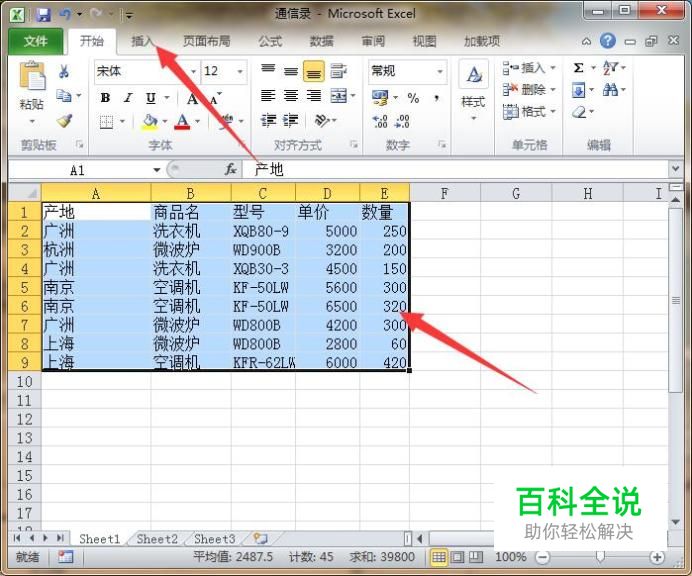Viewport: 692px width, 576px height.
Task: Expand the Insert cells (插入) dropdown
Action: (x=553, y=68)
